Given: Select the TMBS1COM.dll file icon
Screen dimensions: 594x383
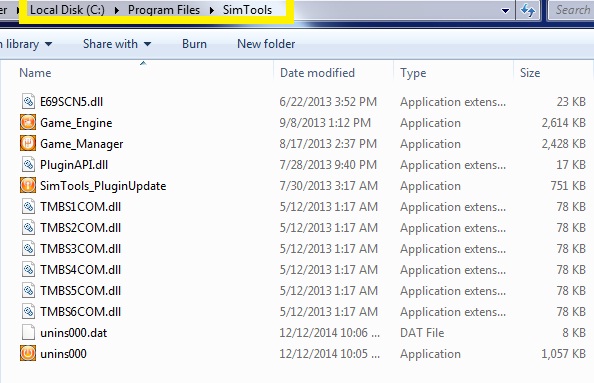Looking at the screenshot, I should pyautogui.click(x=28, y=206).
